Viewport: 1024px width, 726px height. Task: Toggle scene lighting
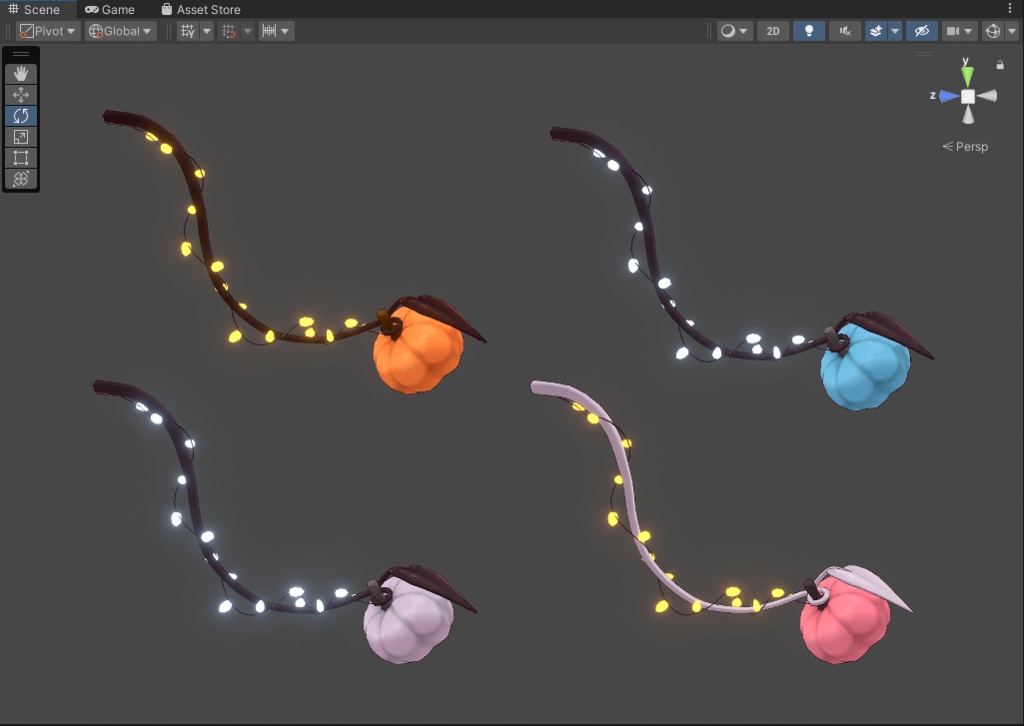(808, 31)
